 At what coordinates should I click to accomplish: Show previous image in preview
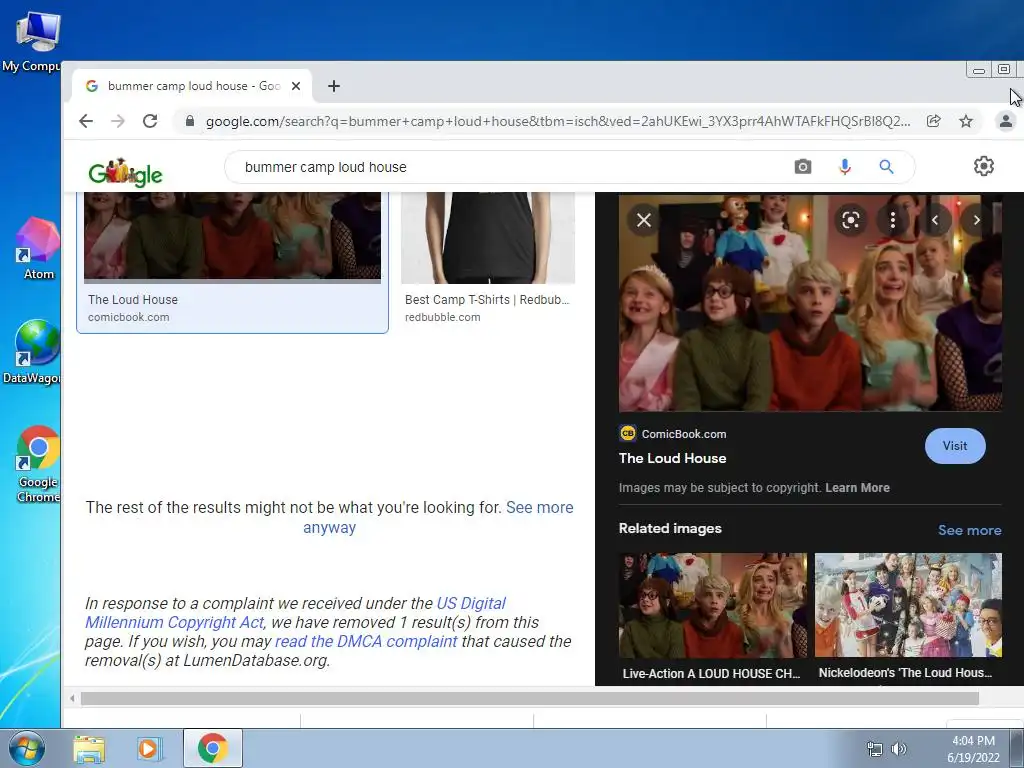coord(935,220)
